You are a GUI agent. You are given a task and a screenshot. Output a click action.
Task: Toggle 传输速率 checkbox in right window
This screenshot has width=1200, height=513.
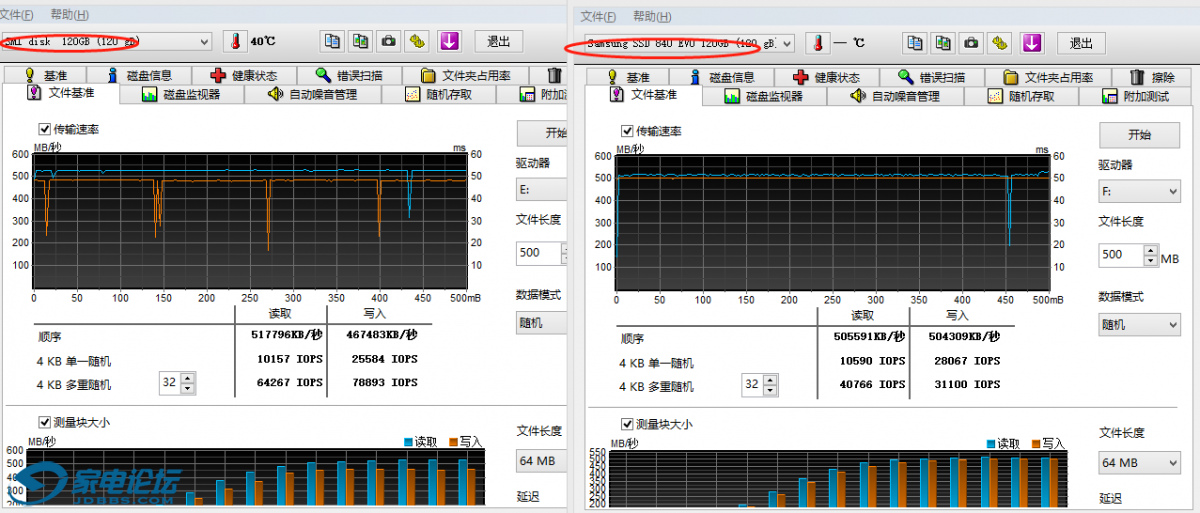(627, 131)
